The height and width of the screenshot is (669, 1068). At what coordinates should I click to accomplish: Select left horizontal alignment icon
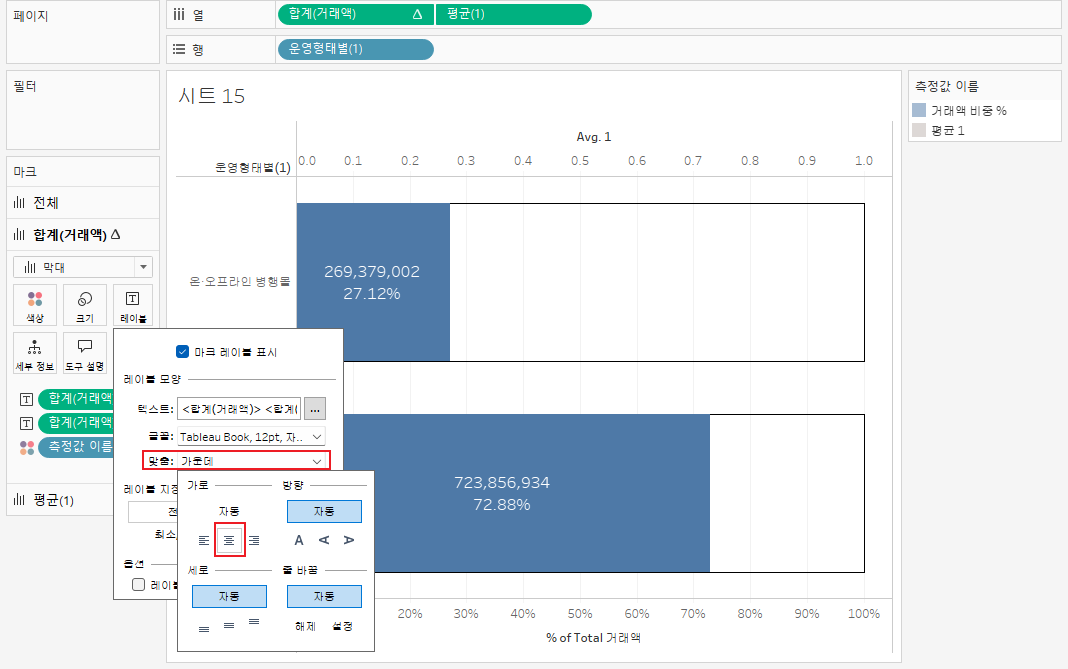204,540
